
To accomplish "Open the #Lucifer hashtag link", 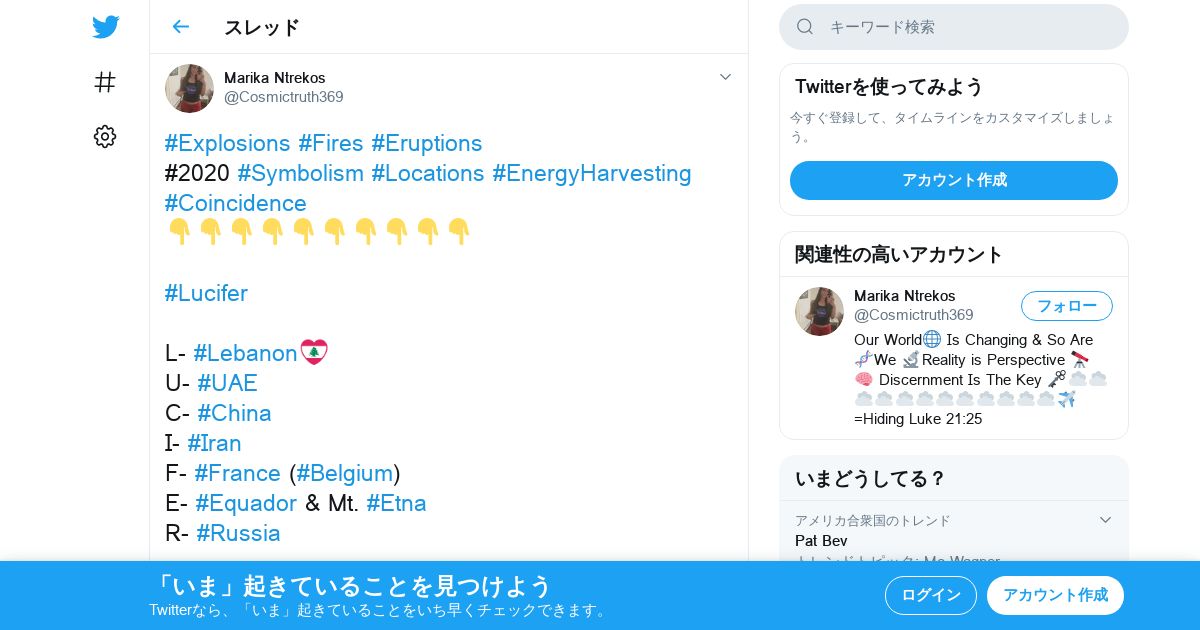I will click(x=206, y=293).
